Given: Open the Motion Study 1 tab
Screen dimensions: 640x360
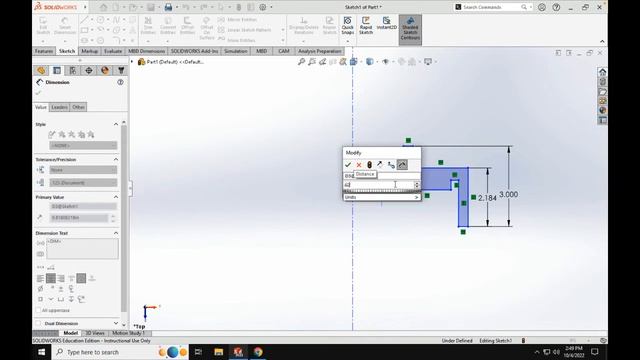Looking at the screenshot, I should click(x=128, y=333).
